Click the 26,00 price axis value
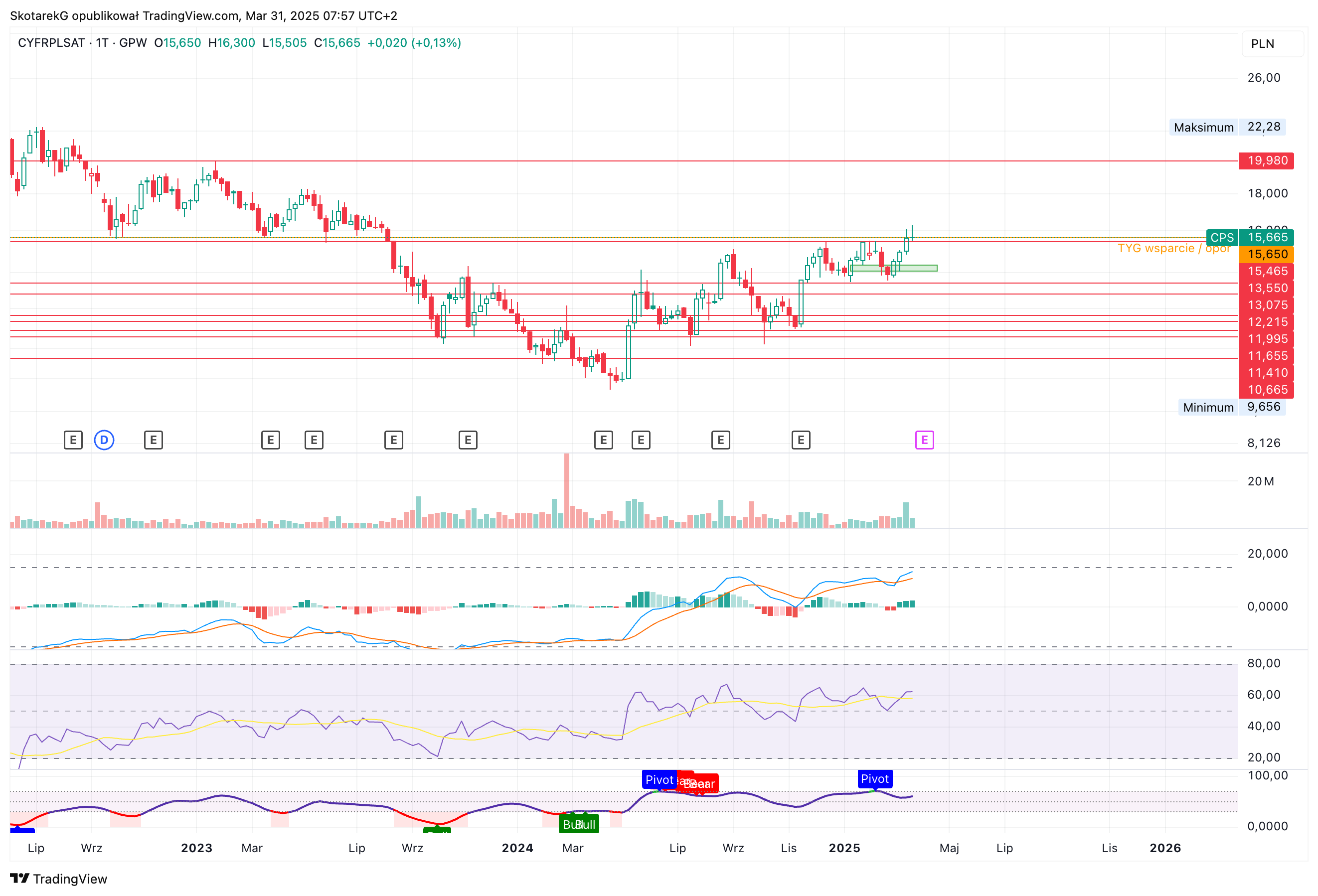The height and width of the screenshot is (896, 1318). point(1264,78)
